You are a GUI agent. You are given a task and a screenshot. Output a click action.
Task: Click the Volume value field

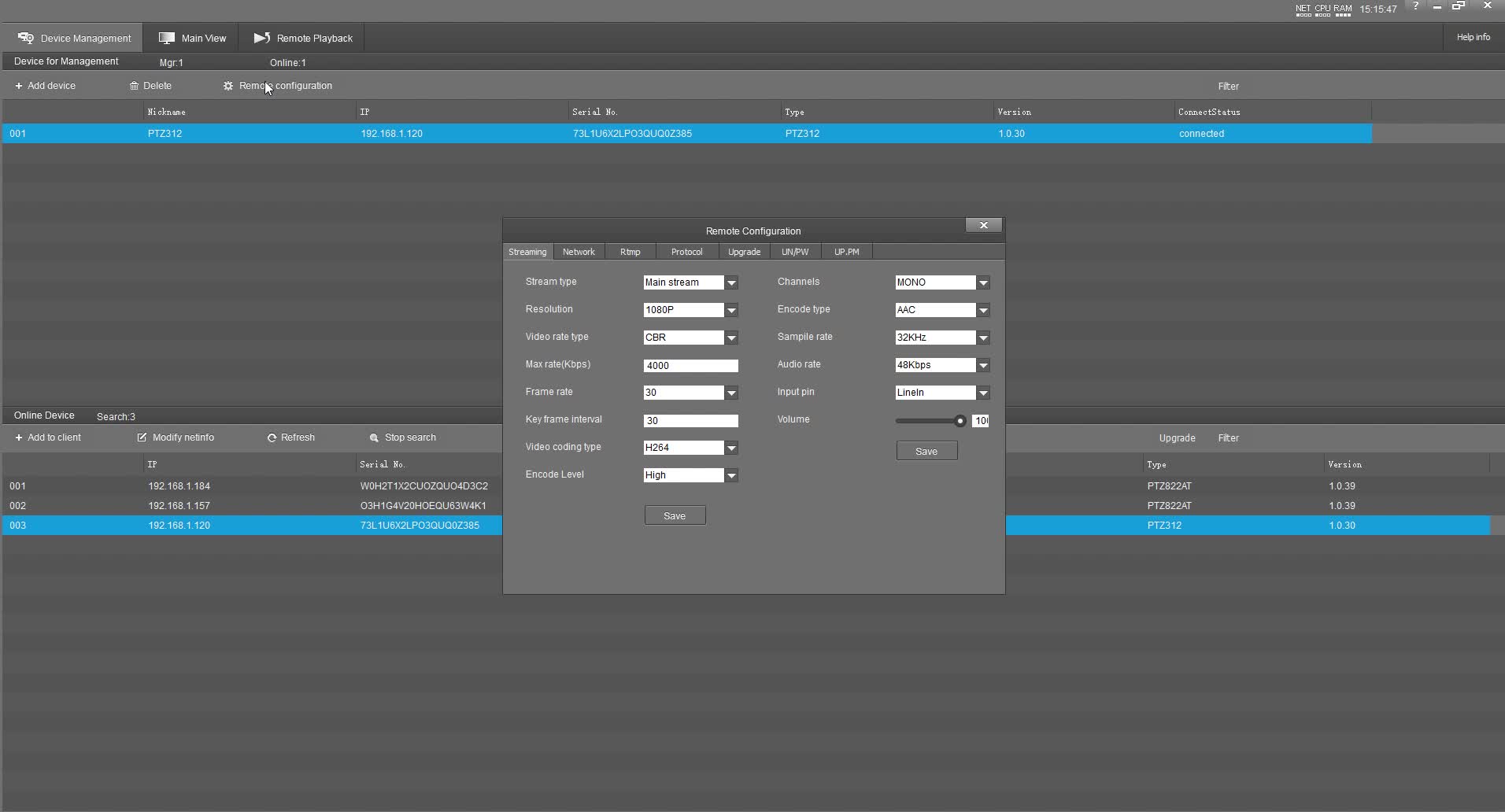981,421
